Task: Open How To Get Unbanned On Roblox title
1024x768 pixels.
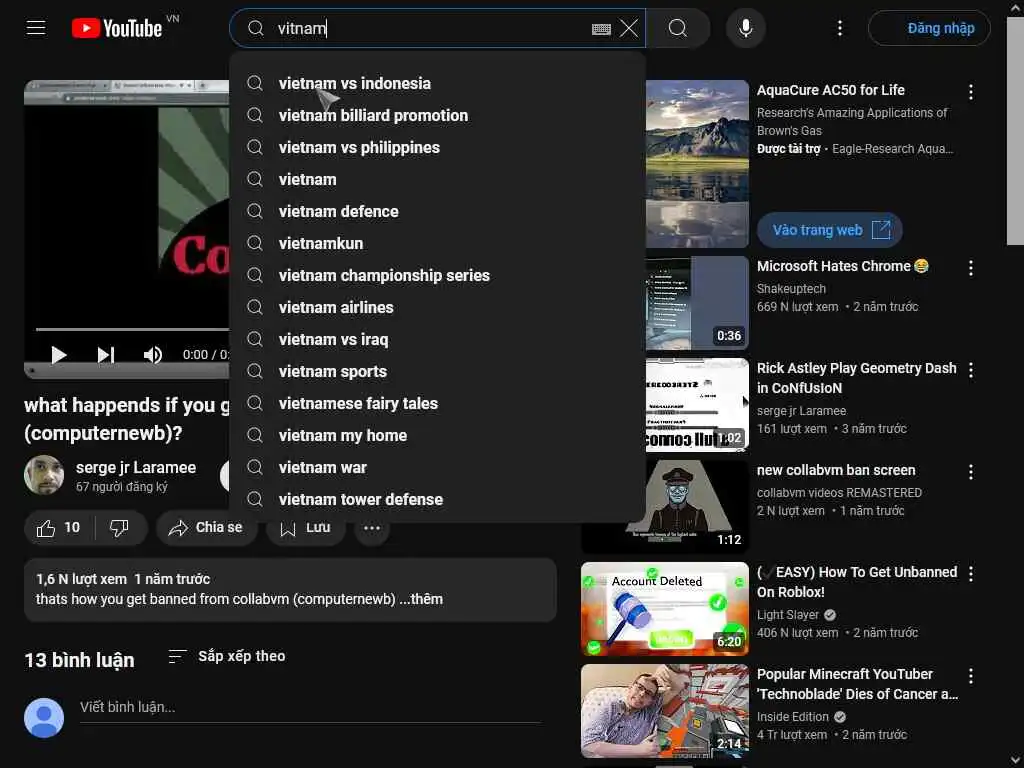Action: 857,582
